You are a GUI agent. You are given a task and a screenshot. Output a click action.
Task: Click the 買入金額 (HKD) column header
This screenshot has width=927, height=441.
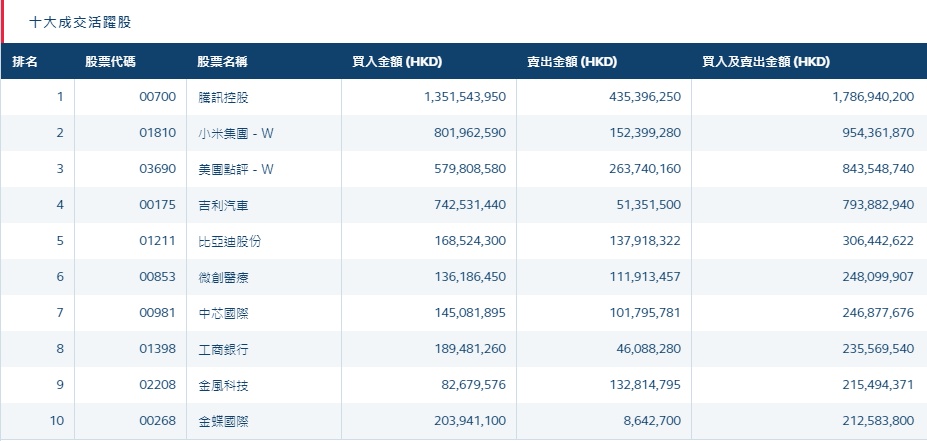click(397, 62)
